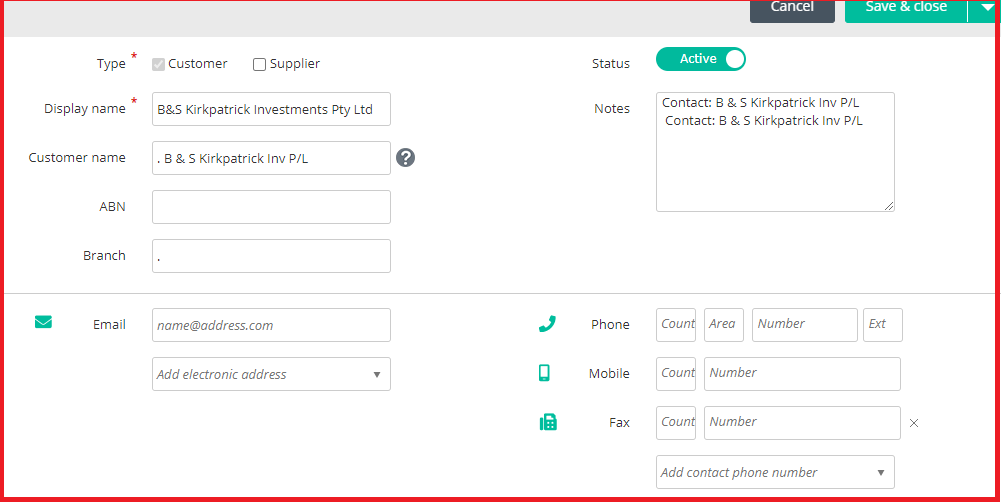
Task: Click the Status label
Action: [x=610, y=63]
